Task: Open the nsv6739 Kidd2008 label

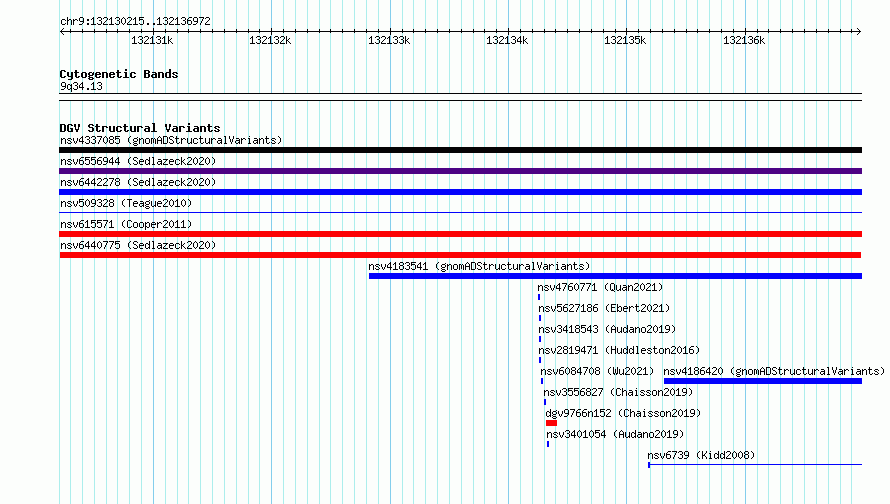Action: tap(701, 455)
